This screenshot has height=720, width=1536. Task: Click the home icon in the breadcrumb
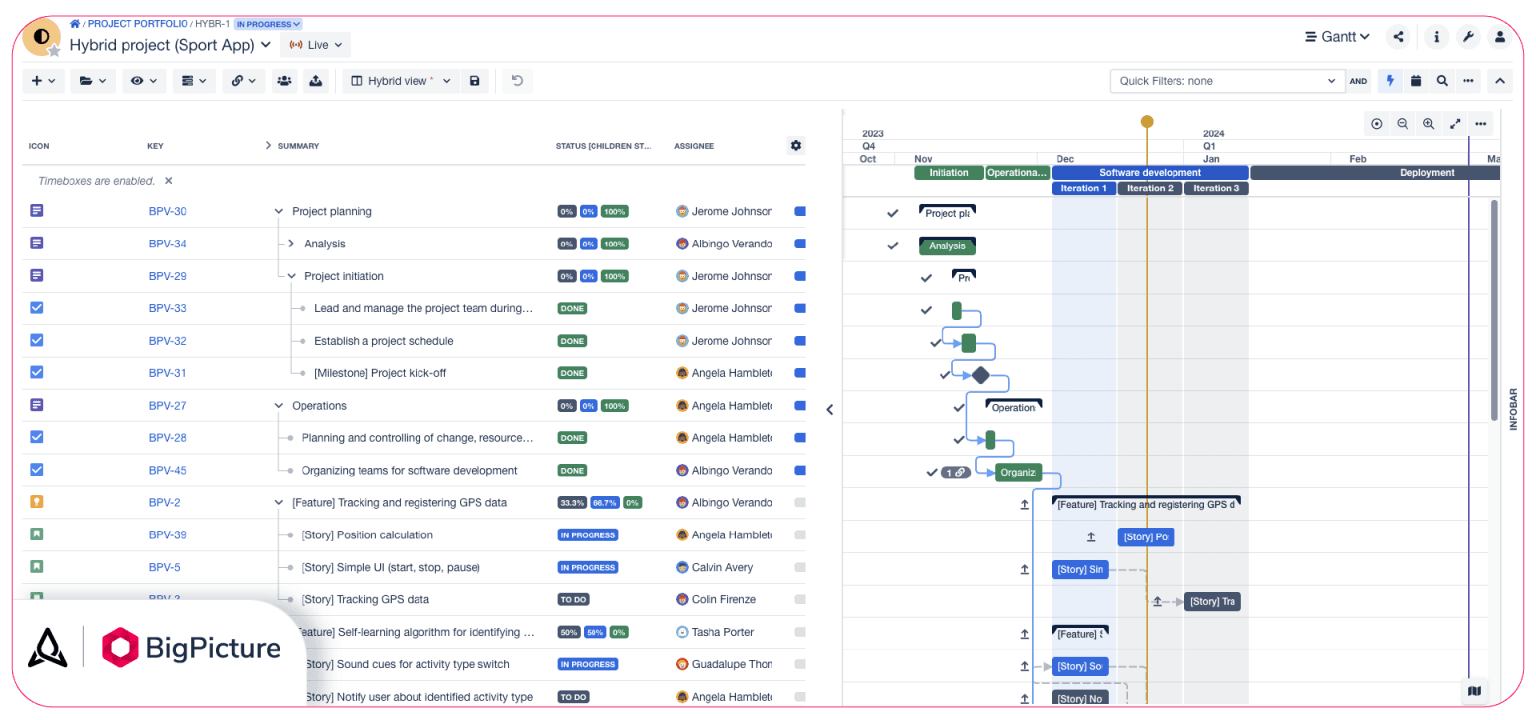75,24
